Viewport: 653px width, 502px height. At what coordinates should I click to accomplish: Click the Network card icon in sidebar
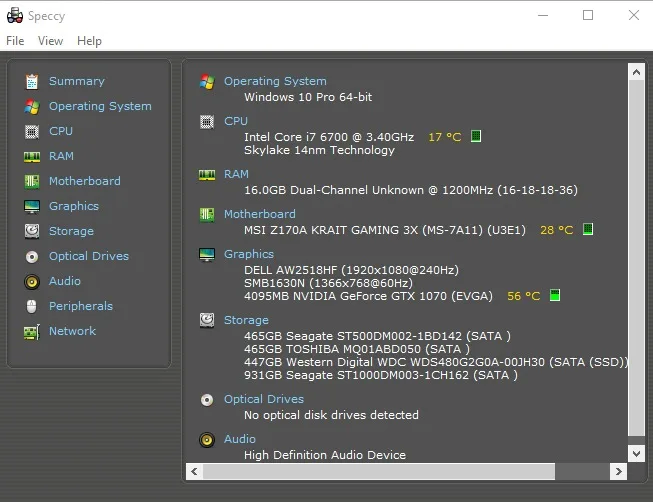(32, 332)
